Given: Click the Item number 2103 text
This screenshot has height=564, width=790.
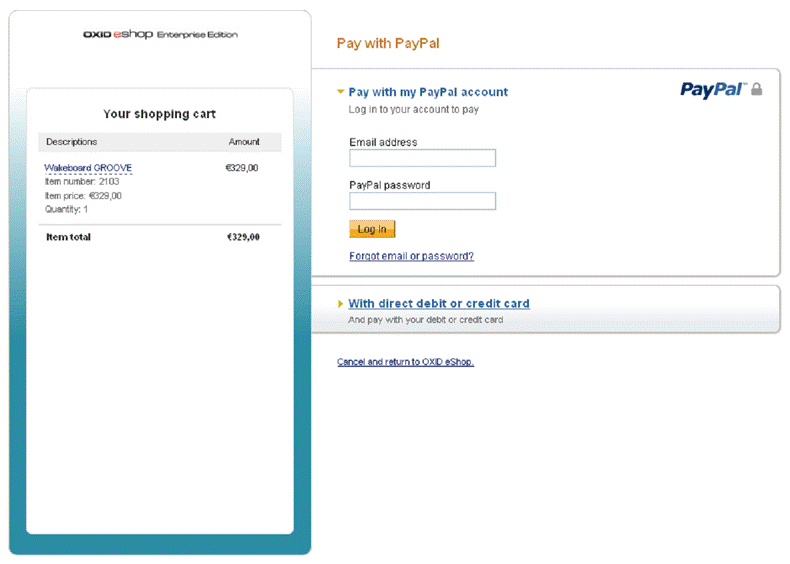Looking at the screenshot, I should [82, 181].
